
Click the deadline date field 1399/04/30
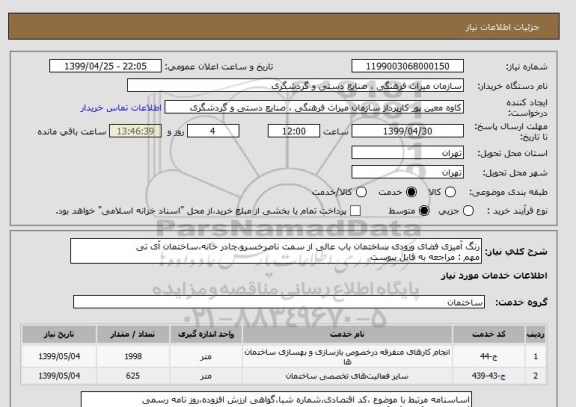point(407,131)
